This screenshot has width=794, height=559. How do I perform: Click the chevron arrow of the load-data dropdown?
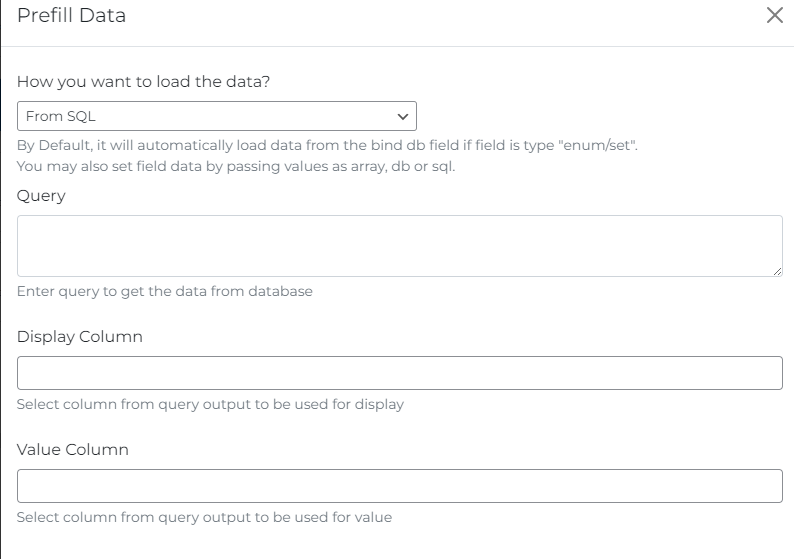point(403,116)
